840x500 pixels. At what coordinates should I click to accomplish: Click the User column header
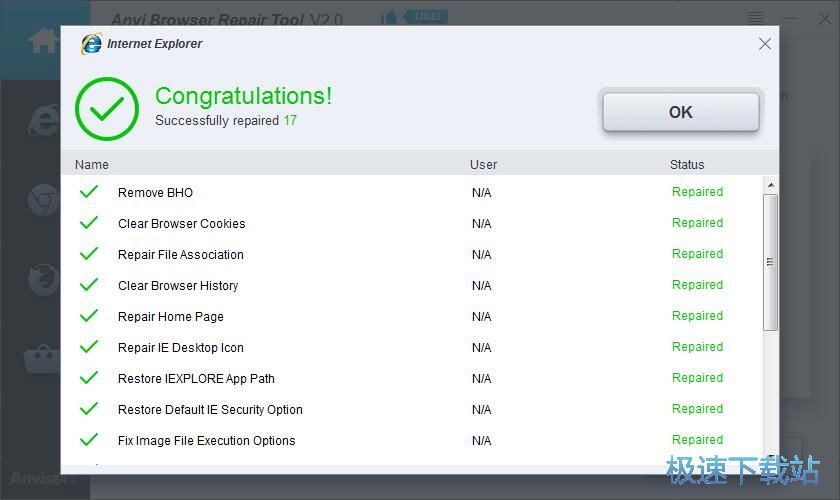pyautogui.click(x=483, y=165)
